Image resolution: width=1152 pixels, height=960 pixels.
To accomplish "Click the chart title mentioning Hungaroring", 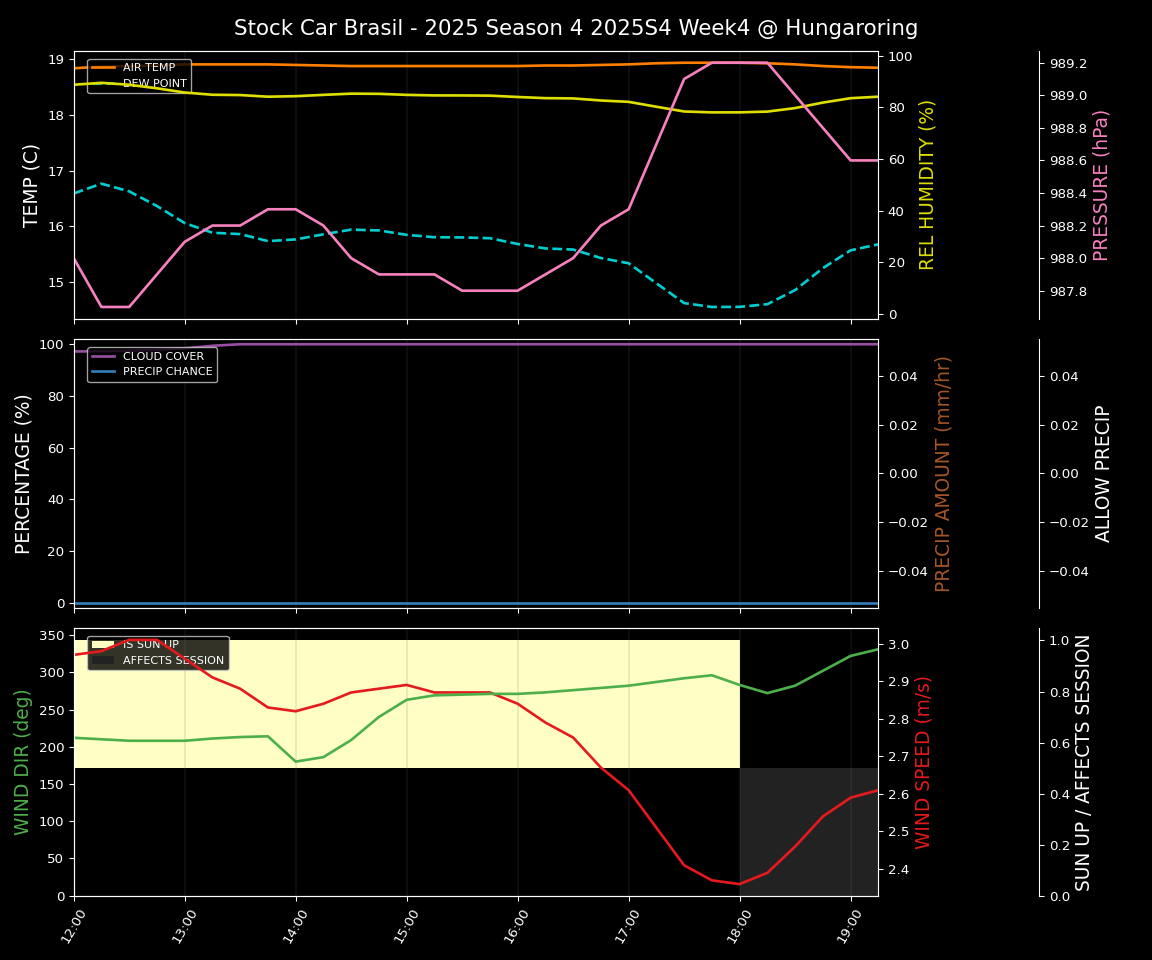I will click(x=575, y=28).
